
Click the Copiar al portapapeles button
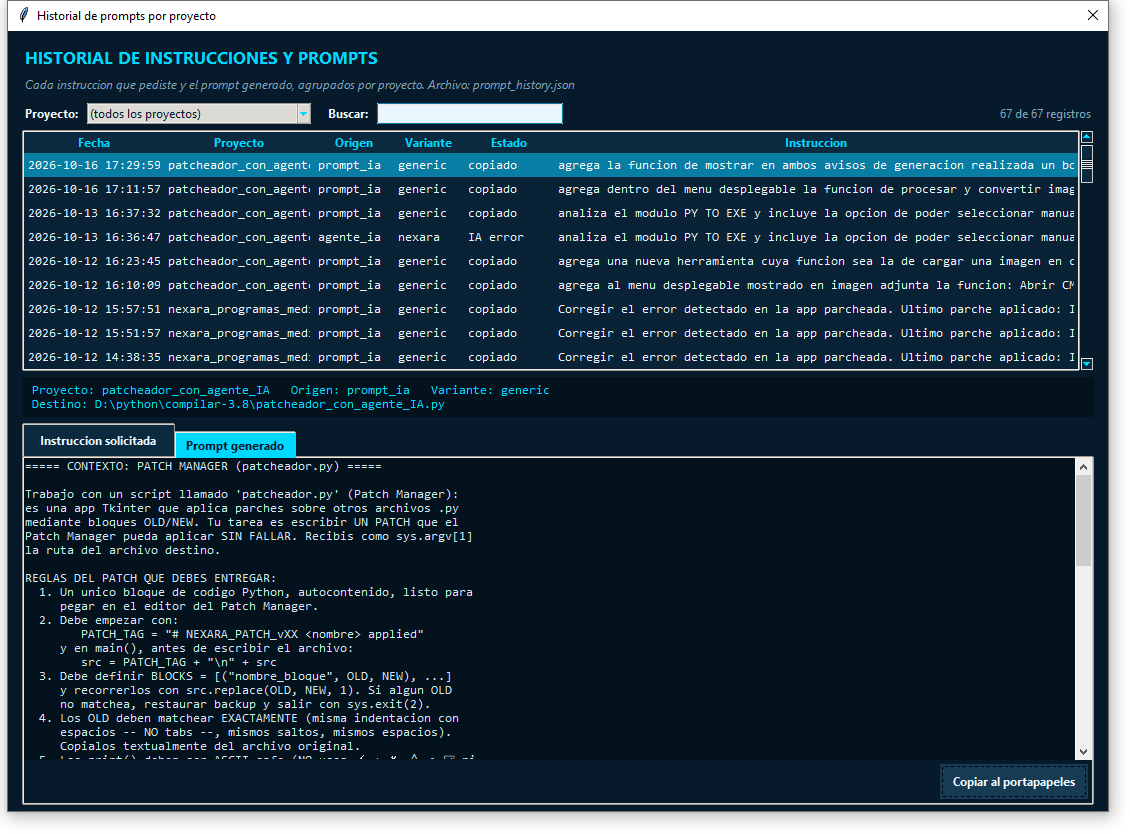point(1013,782)
